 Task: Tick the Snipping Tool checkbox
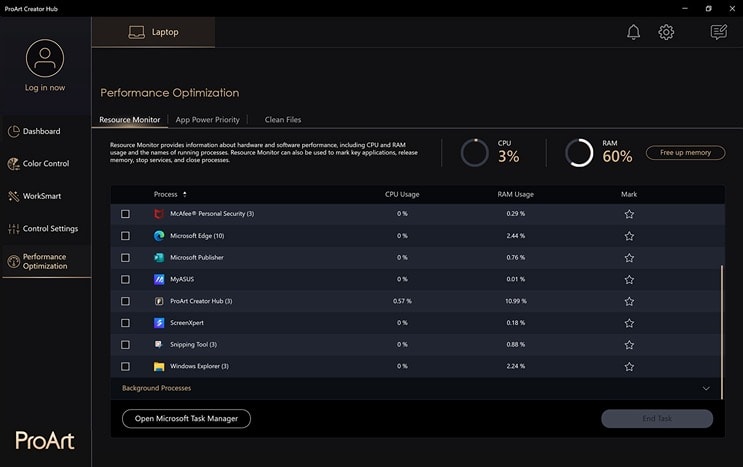(125, 345)
